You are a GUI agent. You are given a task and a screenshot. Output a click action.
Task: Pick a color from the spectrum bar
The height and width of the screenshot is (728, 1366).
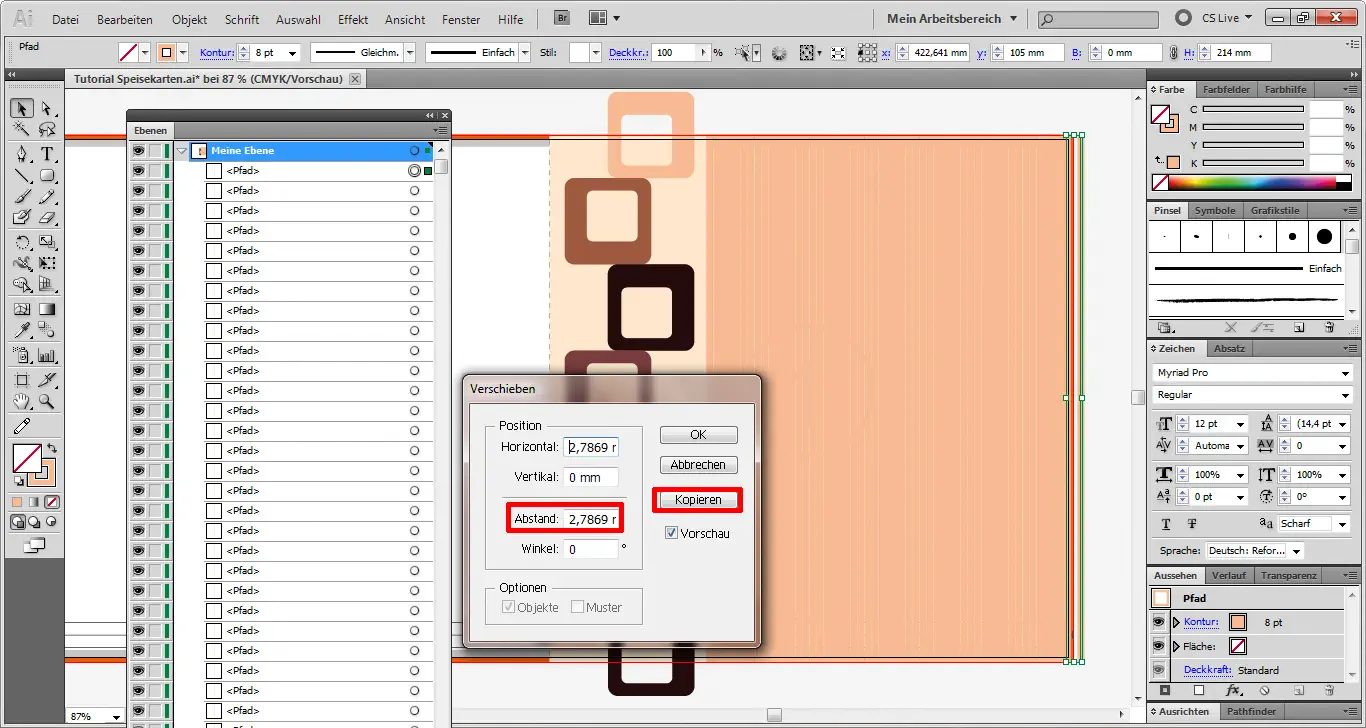point(1250,182)
